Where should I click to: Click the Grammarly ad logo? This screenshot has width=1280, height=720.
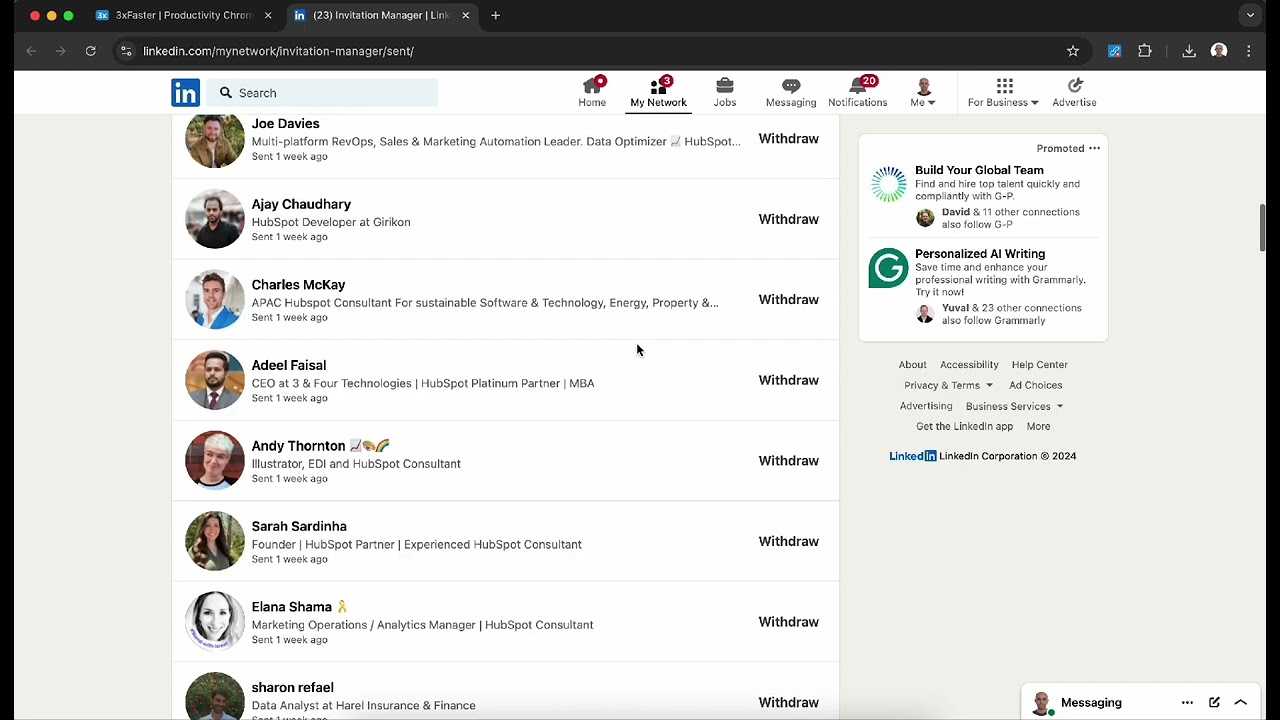point(888,268)
